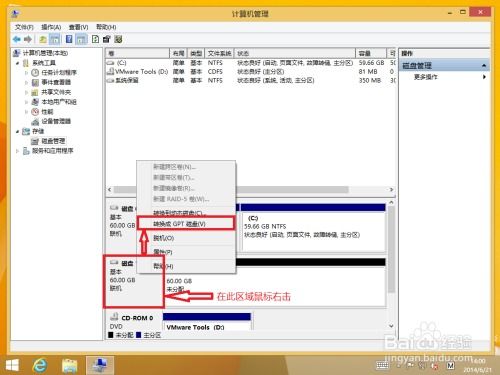This screenshot has height=375, width=500.
Task: Click the Windows Start button
Action: coord(13,365)
